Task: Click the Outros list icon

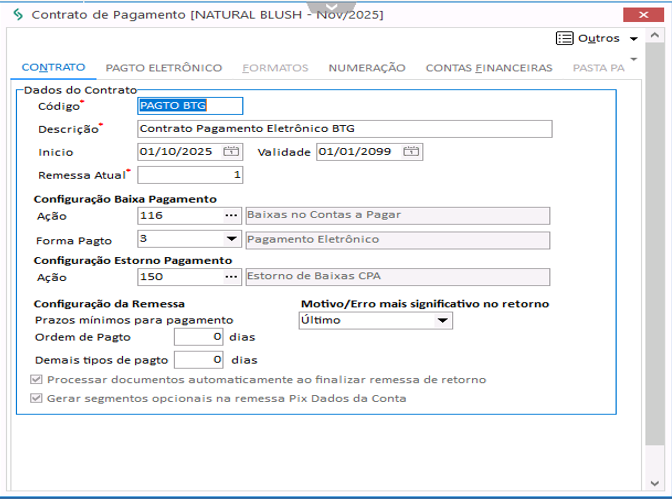Action: [x=564, y=38]
